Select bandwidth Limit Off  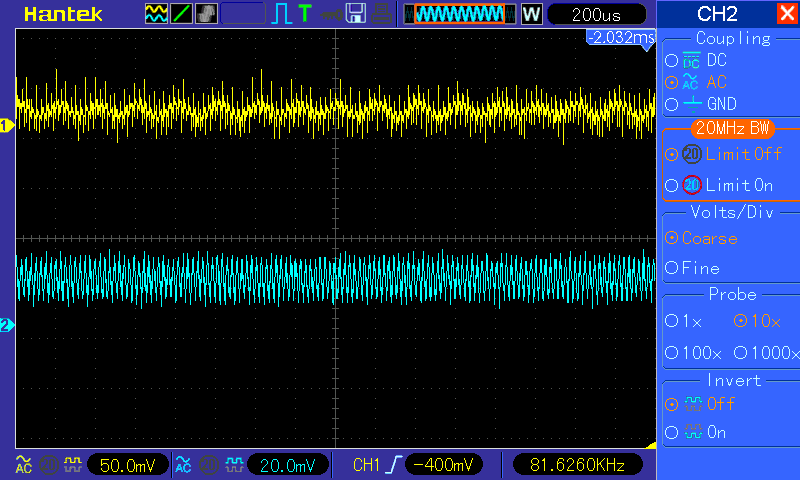[723, 154]
